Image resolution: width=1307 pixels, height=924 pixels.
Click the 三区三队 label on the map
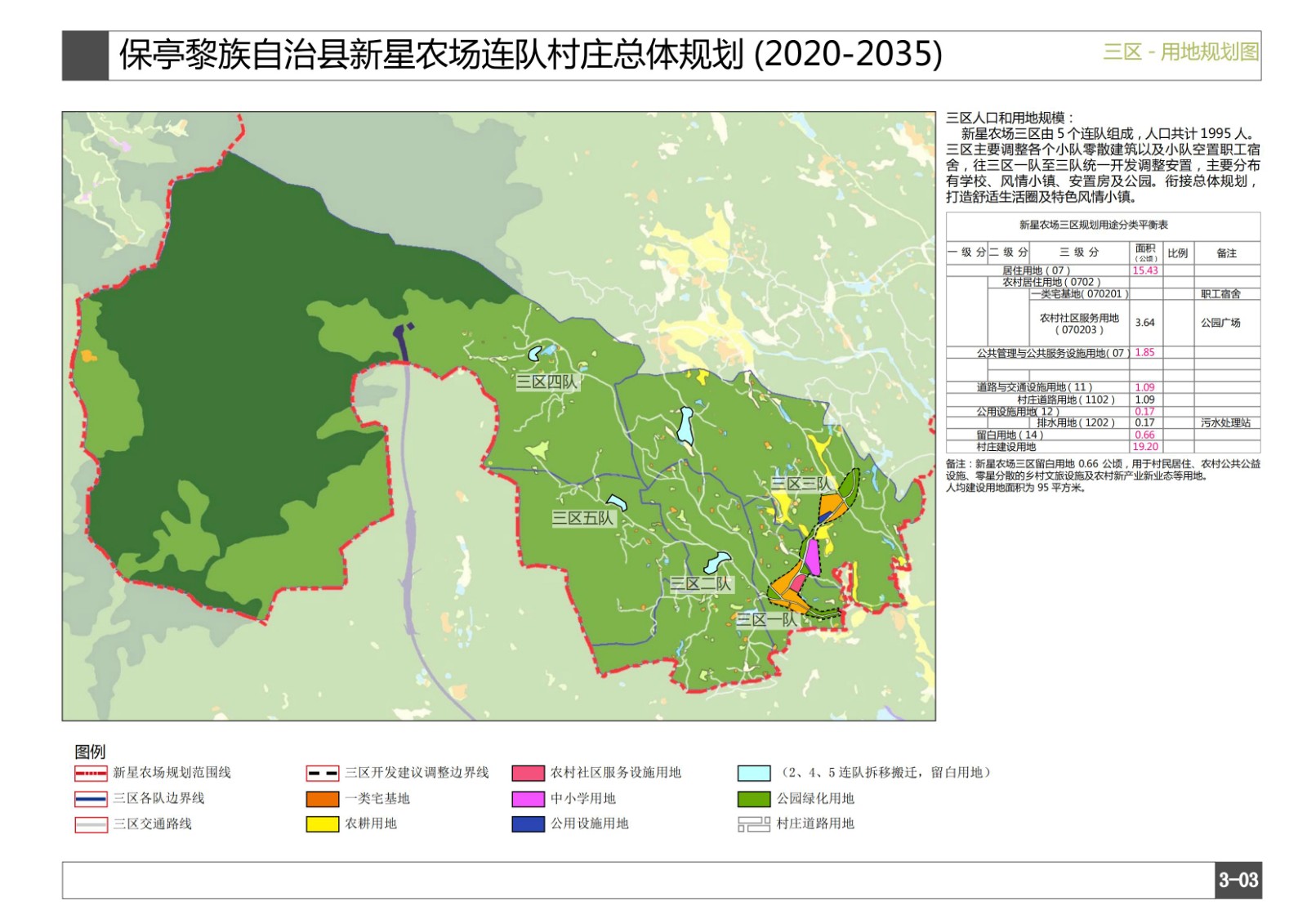(801, 484)
